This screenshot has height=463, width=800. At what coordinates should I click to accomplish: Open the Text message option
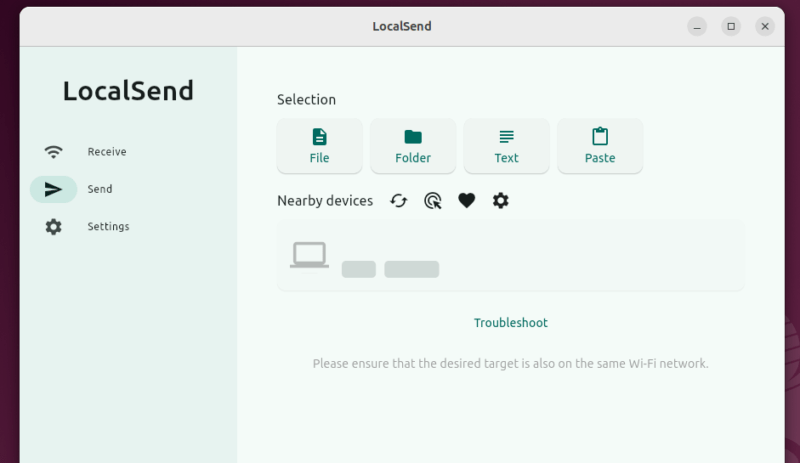pos(506,146)
